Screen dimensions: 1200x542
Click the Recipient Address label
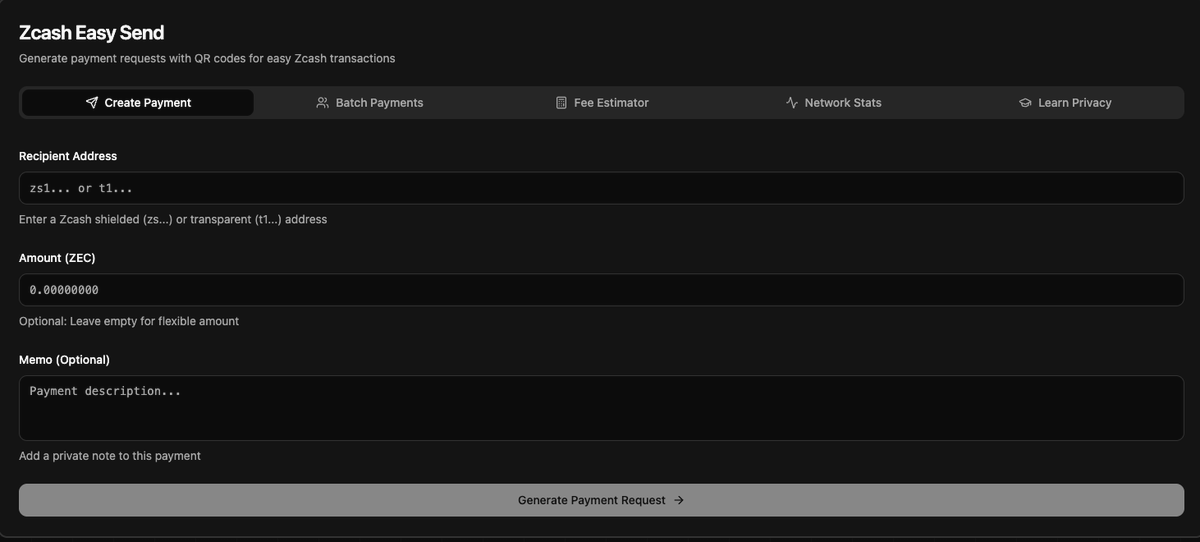(68, 156)
